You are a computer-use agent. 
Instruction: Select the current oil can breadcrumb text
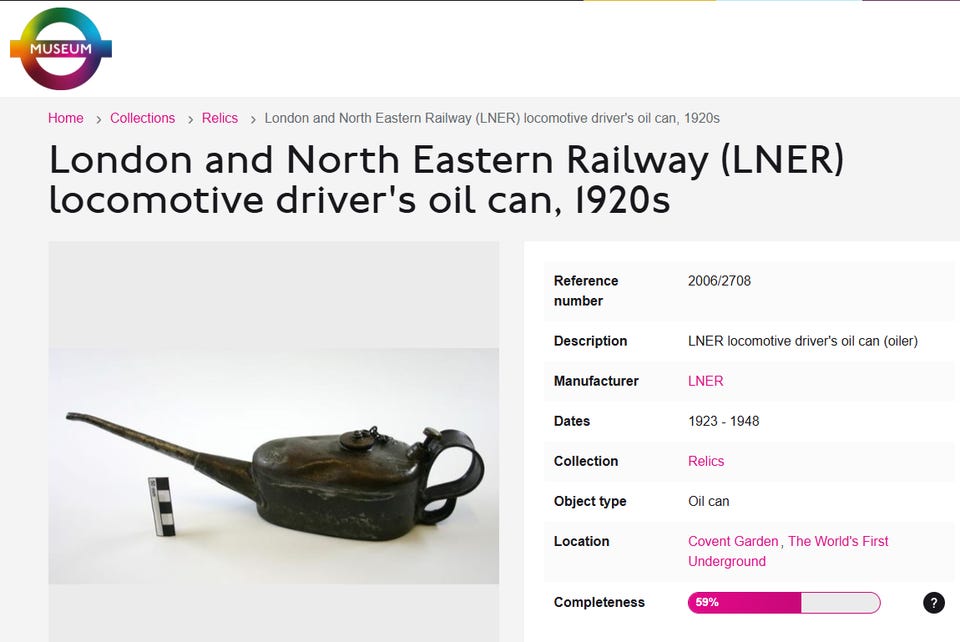(x=491, y=118)
